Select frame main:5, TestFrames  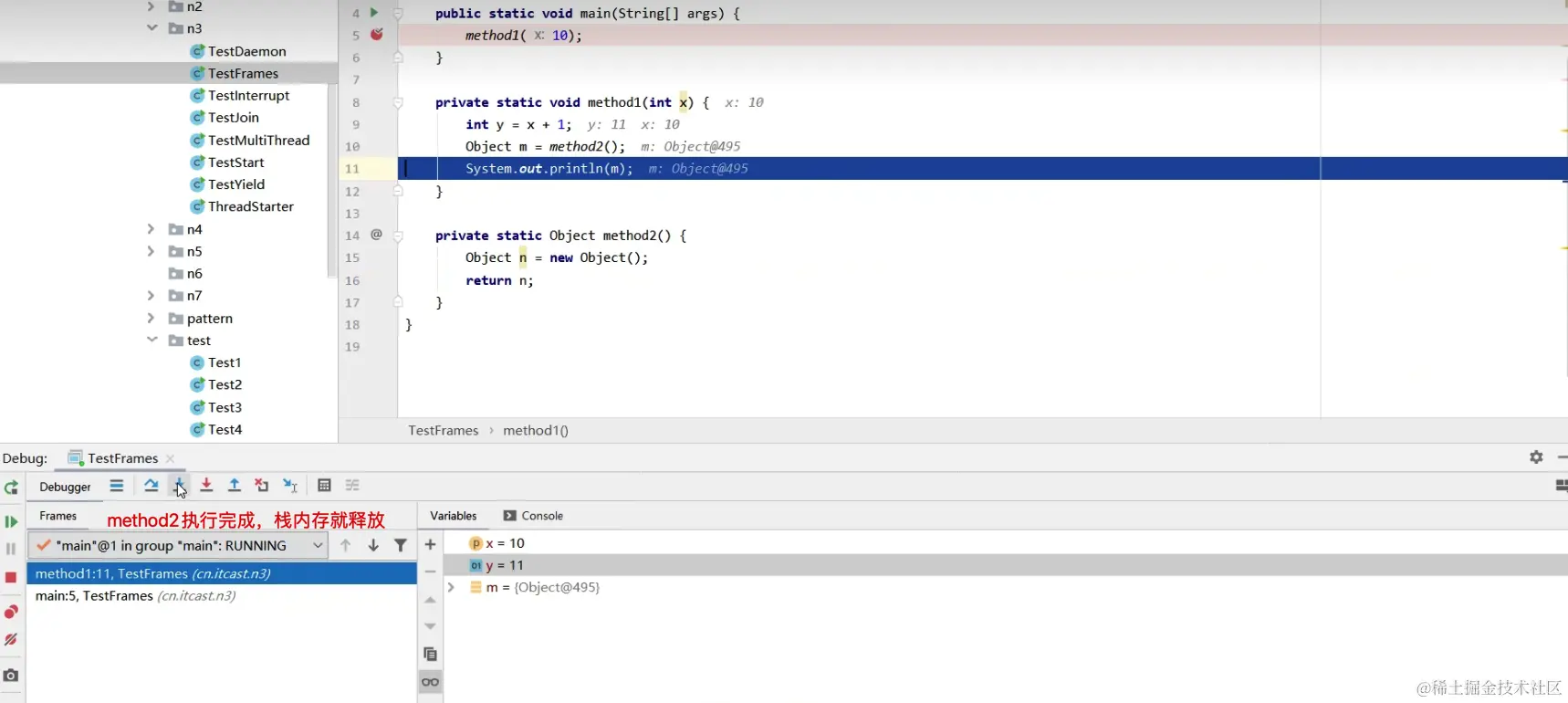click(222, 595)
